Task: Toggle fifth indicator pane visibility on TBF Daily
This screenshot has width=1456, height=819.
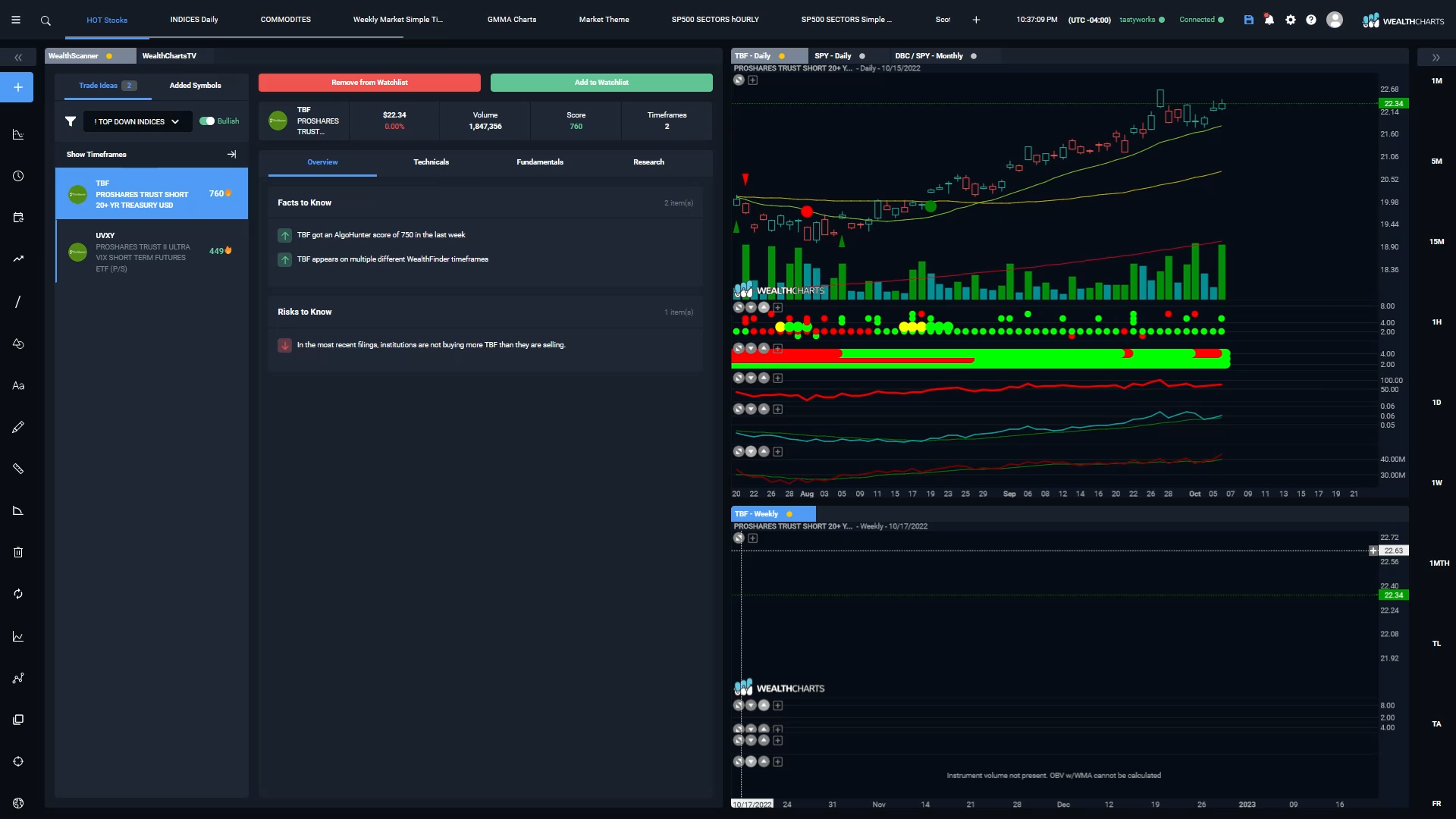Action: [x=739, y=452]
